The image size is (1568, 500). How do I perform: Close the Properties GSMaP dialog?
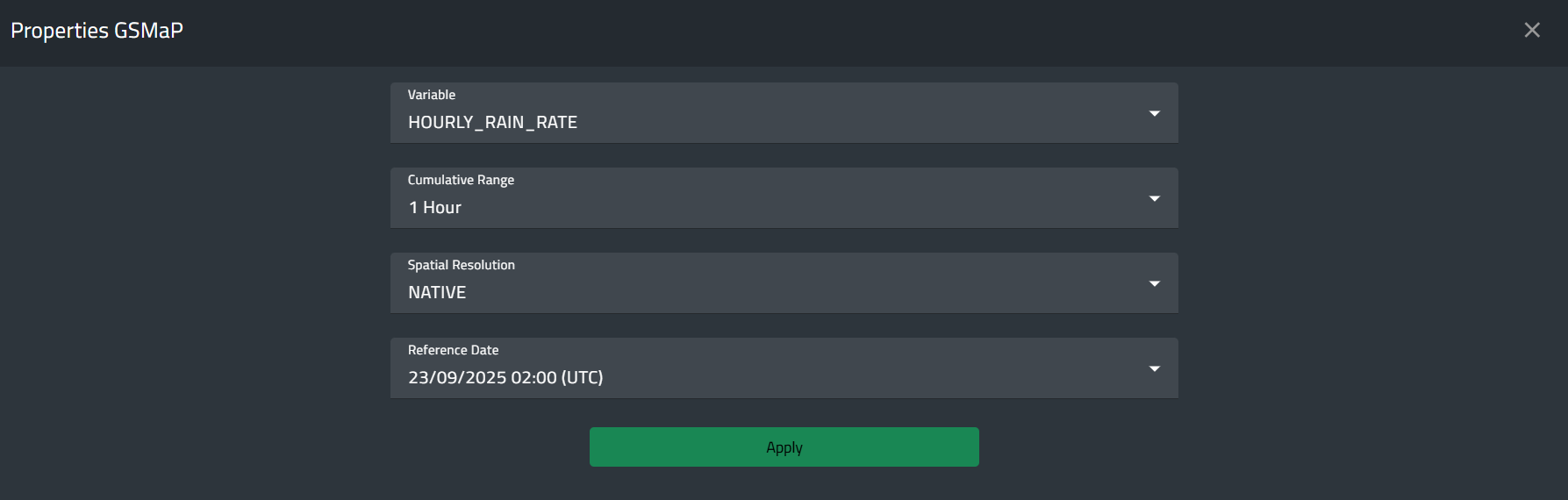1532,30
